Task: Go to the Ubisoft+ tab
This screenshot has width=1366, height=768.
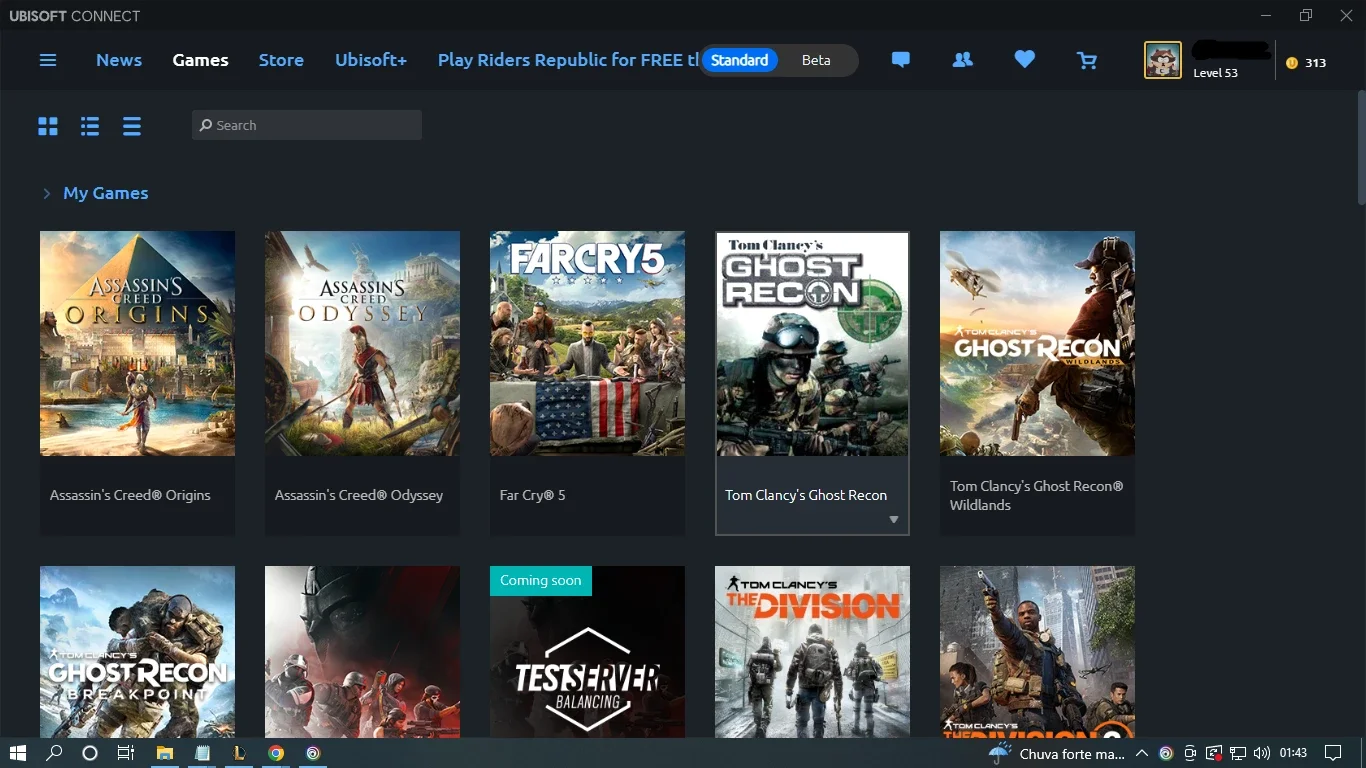Action: click(371, 60)
